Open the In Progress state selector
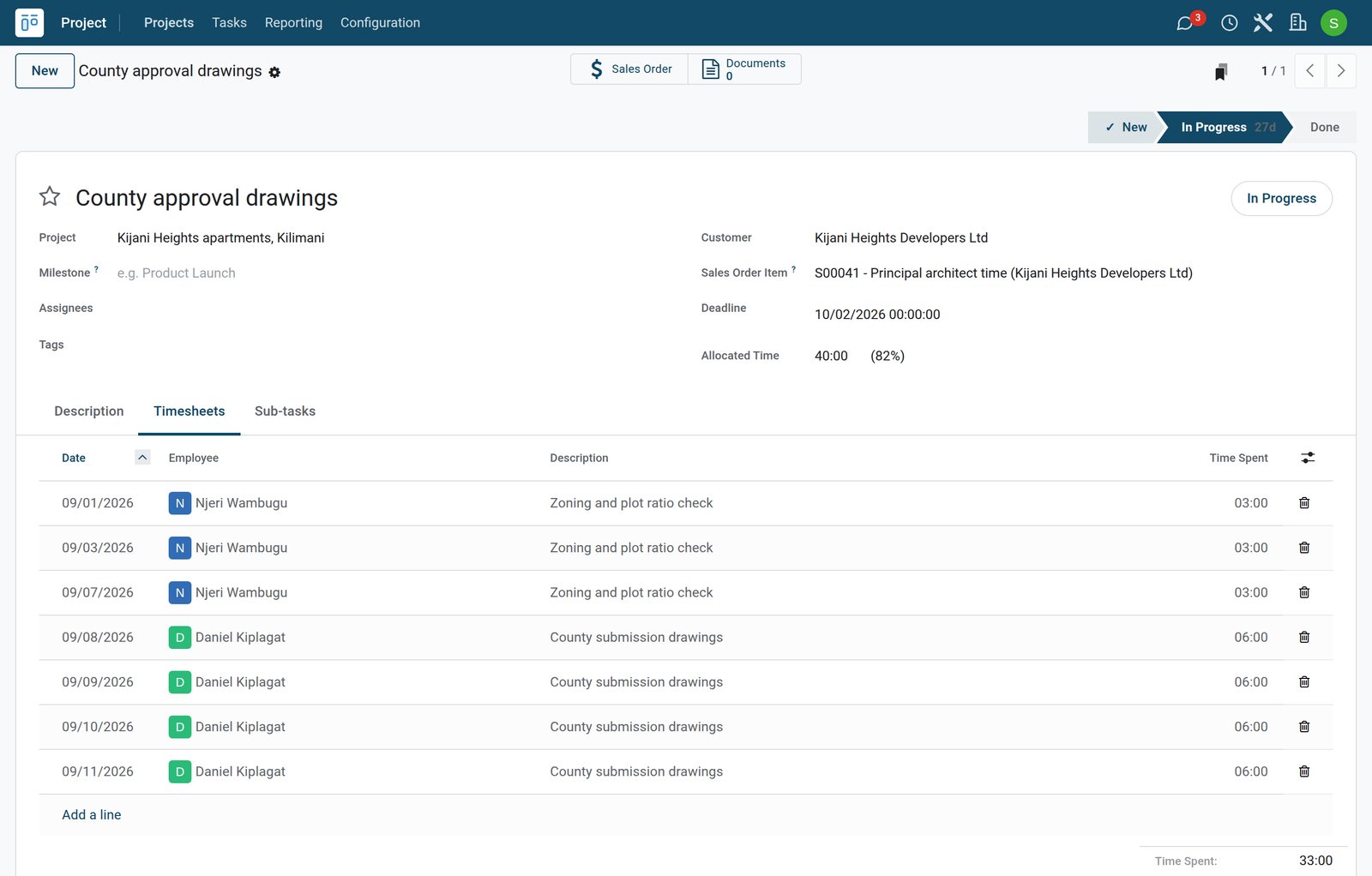1372x876 pixels. click(x=1281, y=198)
